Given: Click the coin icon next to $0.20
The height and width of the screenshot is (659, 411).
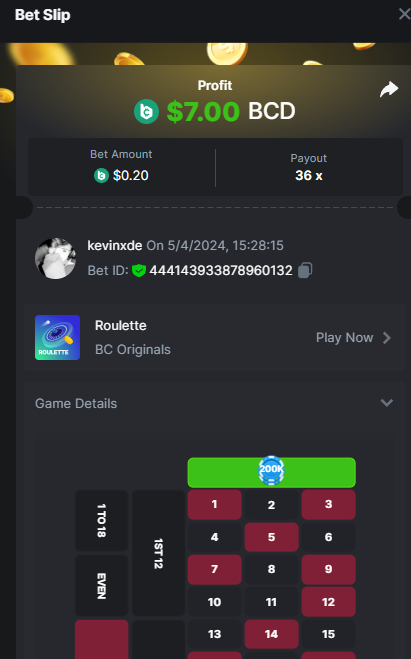Looking at the screenshot, I should 101,175.
